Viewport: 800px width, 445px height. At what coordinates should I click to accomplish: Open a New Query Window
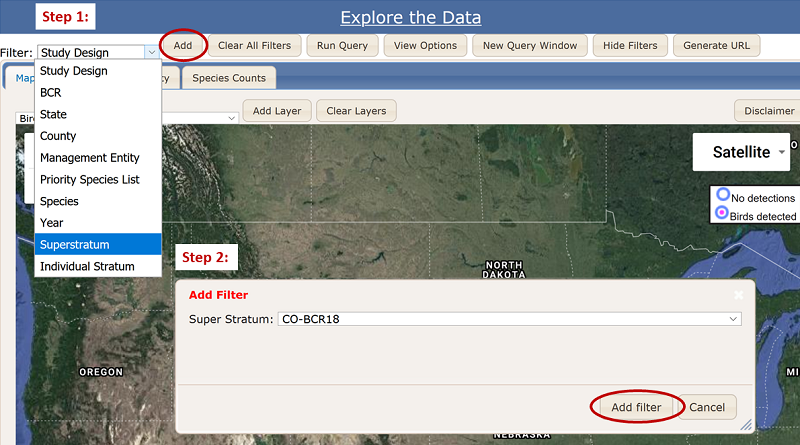pos(529,46)
